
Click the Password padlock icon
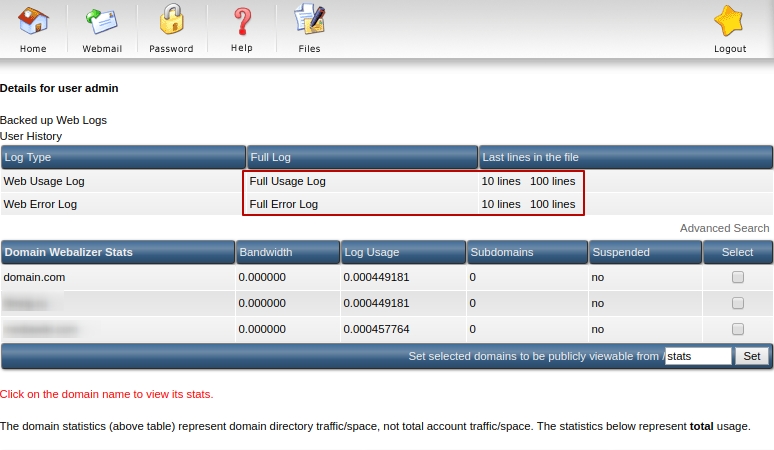(x=171, y=22)
